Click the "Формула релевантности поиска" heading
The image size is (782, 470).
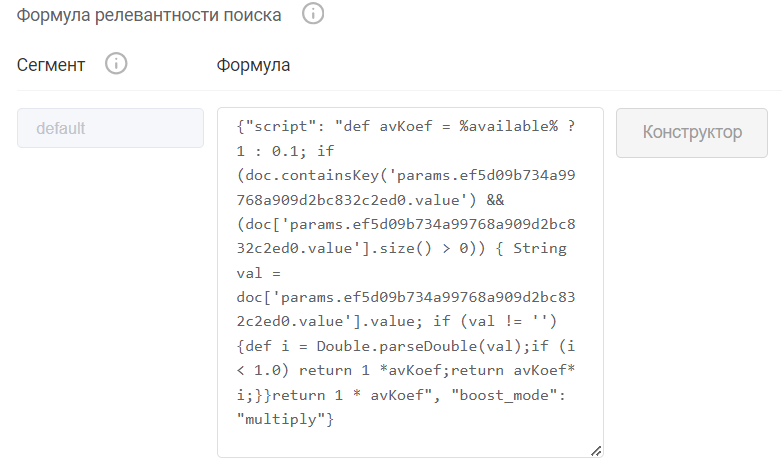tap(149, 15)
